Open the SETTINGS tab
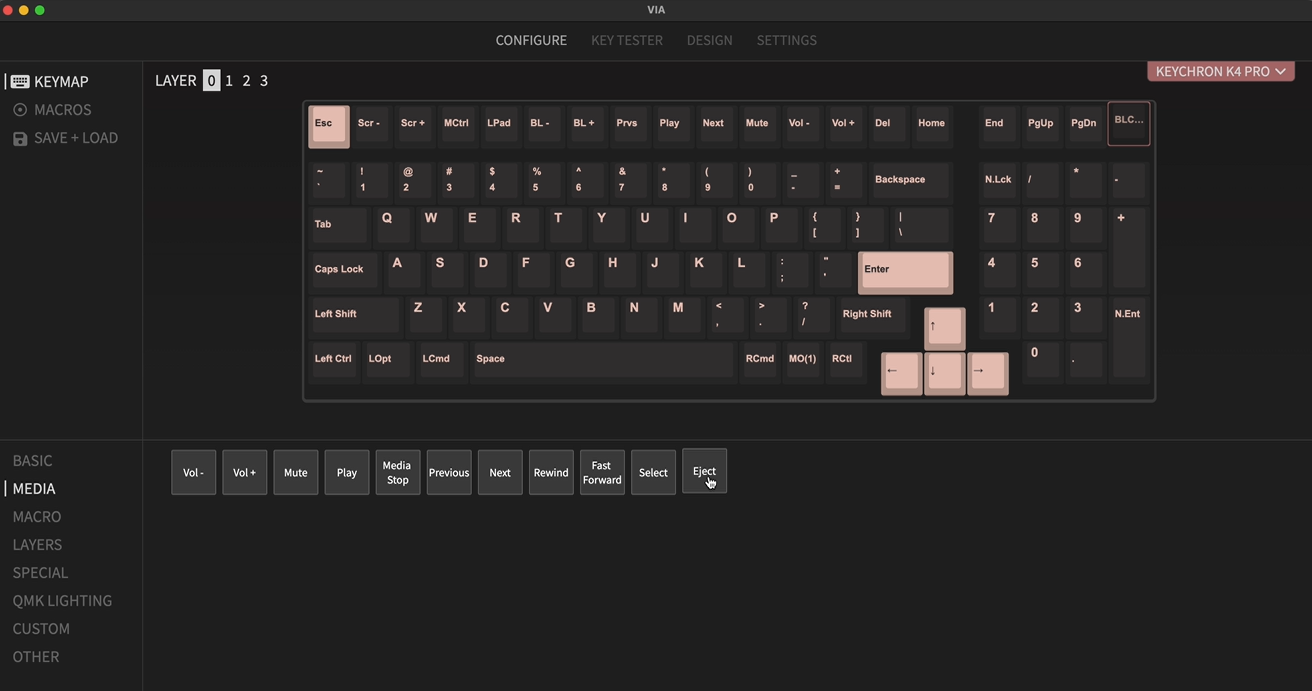This screenshot has width=1312, height=691. 786,40
